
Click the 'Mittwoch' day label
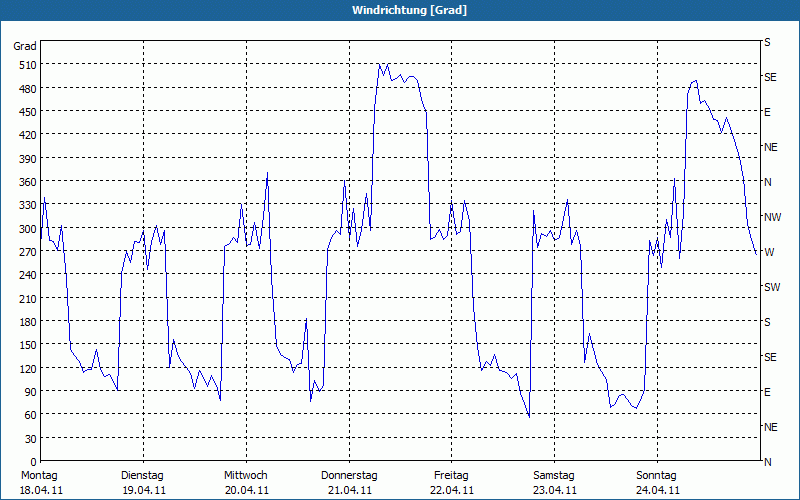(245, 476)
